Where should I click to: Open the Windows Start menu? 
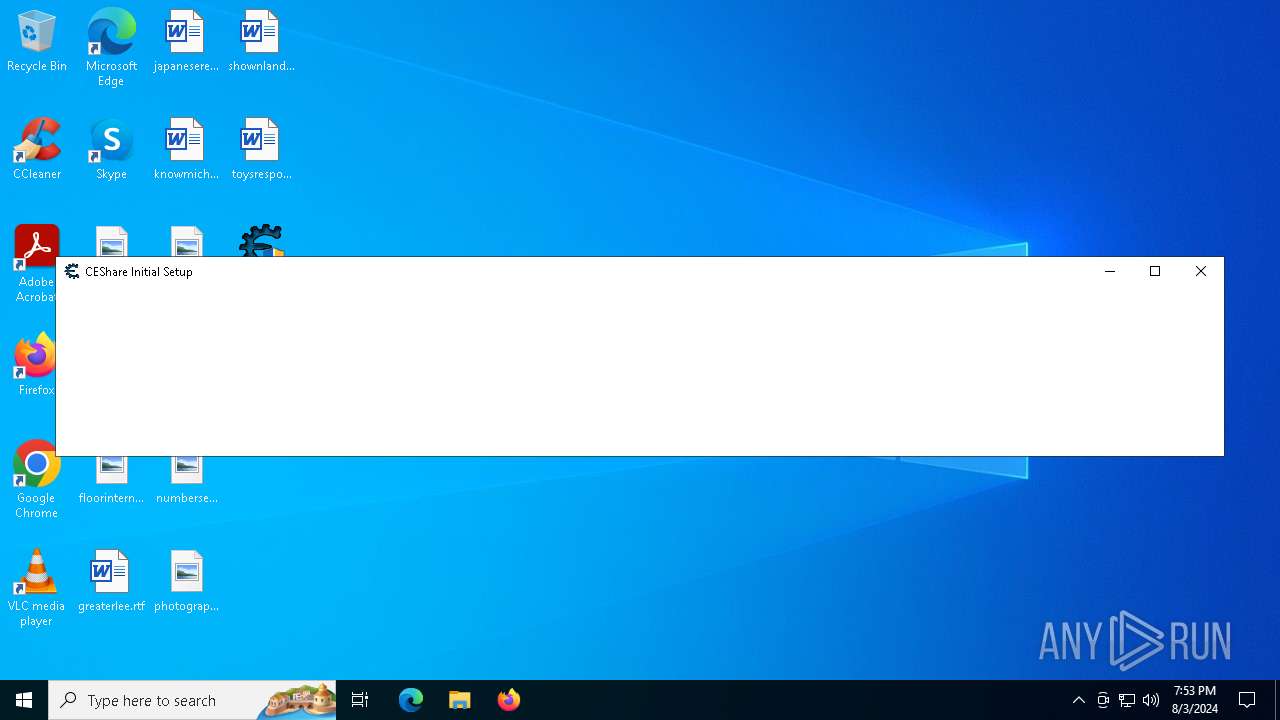click(x=24, y=700)
